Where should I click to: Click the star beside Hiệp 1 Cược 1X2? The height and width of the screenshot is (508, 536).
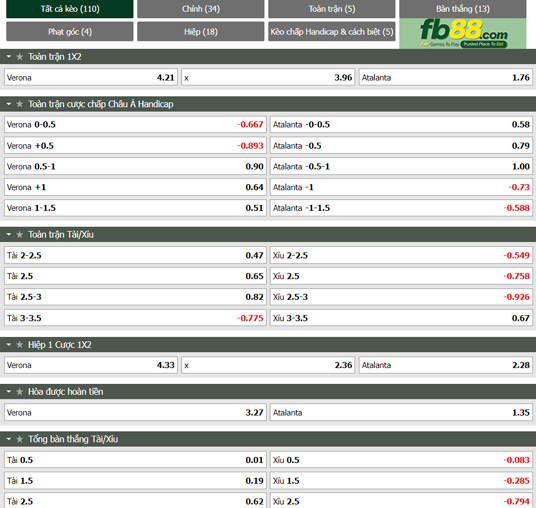[x=20, y=345]
